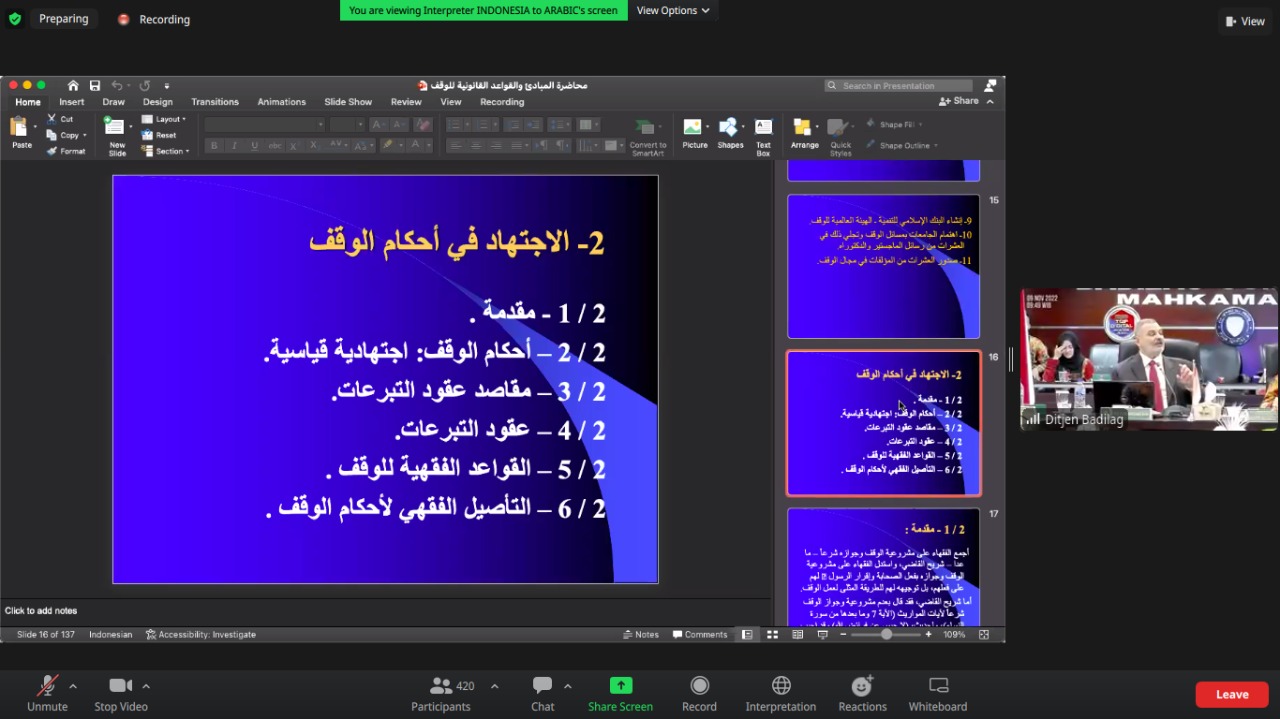This screenshot has height=719, width=1280.
Task: Open the Copy dropdown arrow
Action: coord(84,135)
